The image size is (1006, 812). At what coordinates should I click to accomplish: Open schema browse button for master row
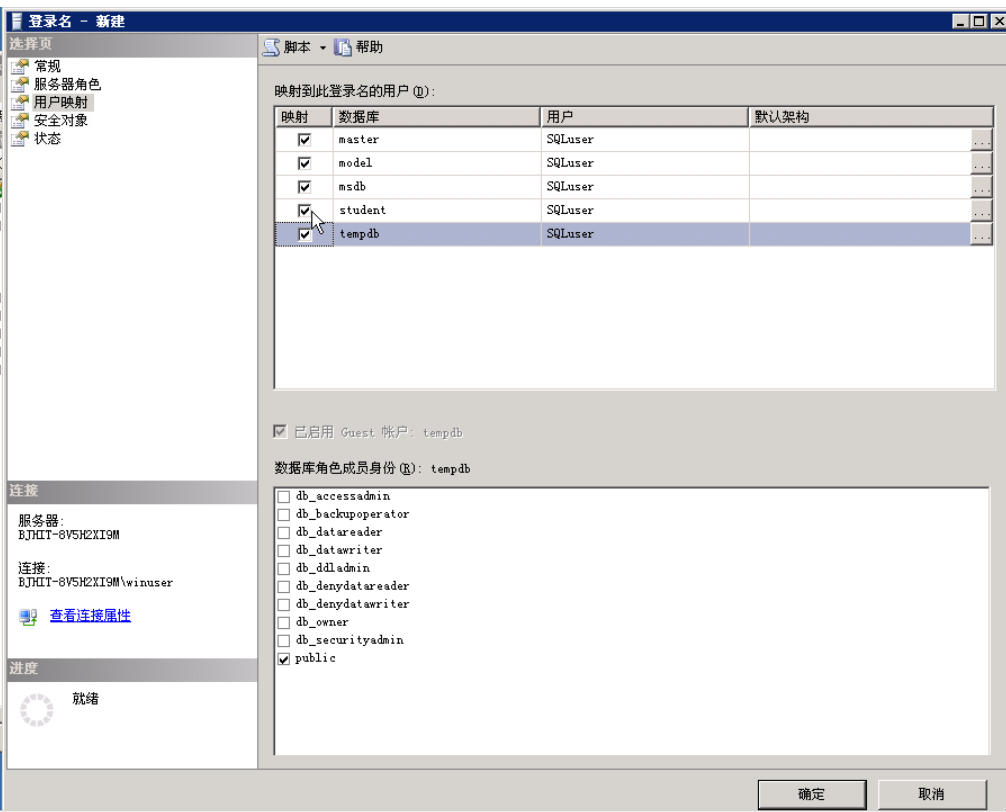coord(981,140)
